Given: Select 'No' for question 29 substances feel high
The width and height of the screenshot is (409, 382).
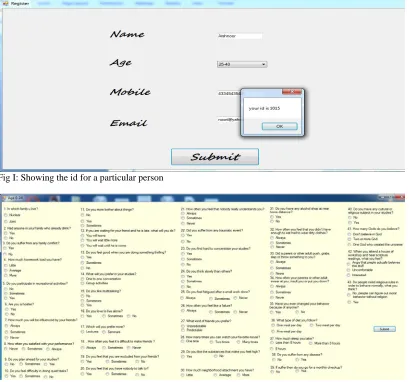Looking at the screenshot, I should (x=215, y=356).
